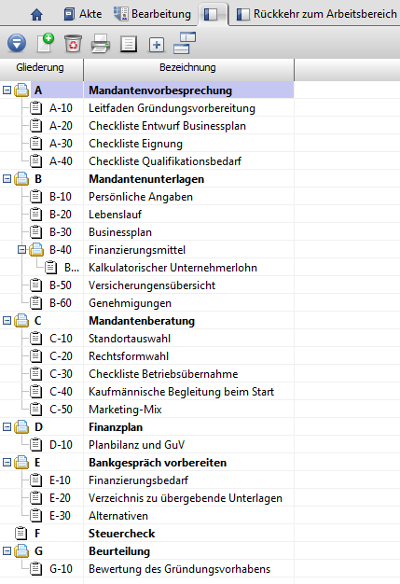The width and height of the screenshot is (400, 584).
Task: Click folder icon of section B
Action: tap(22, 179)
